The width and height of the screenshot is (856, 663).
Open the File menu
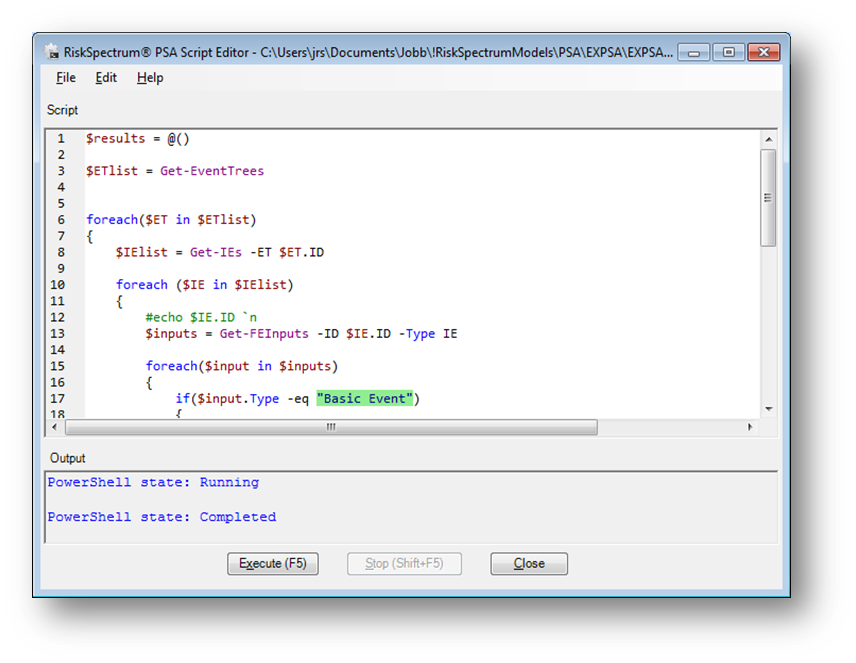66,78
